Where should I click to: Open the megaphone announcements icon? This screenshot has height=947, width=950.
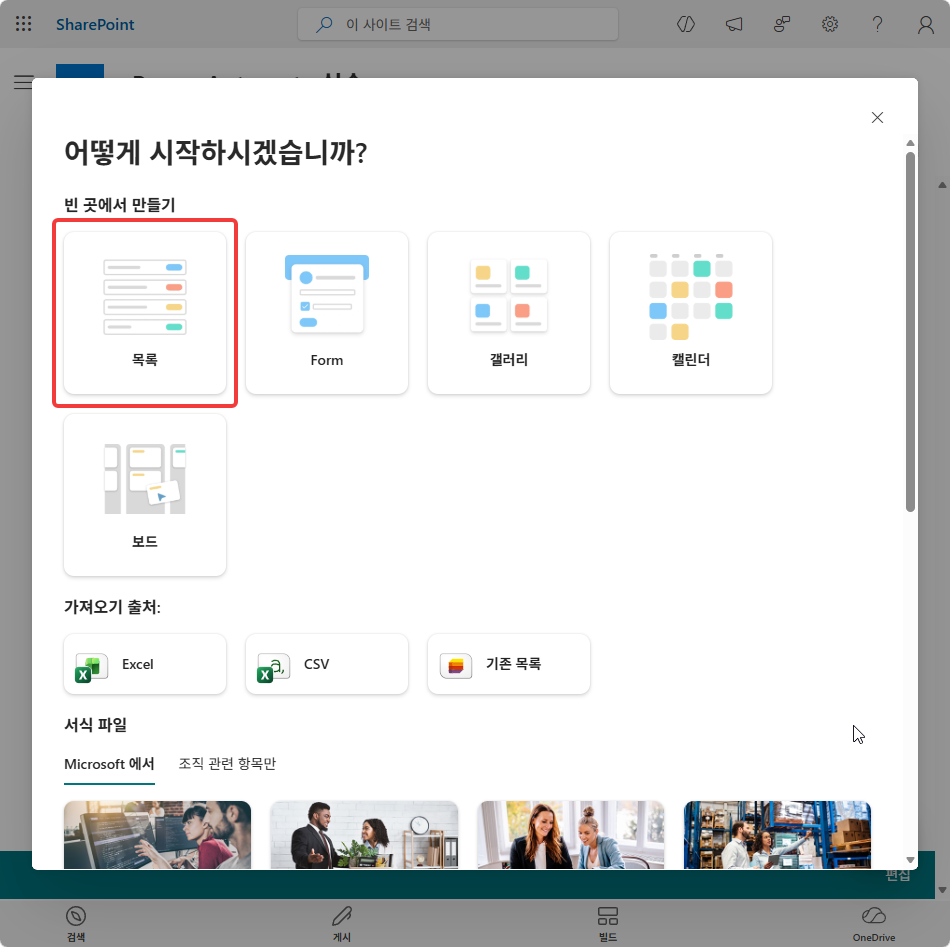[x=734, y=24]
